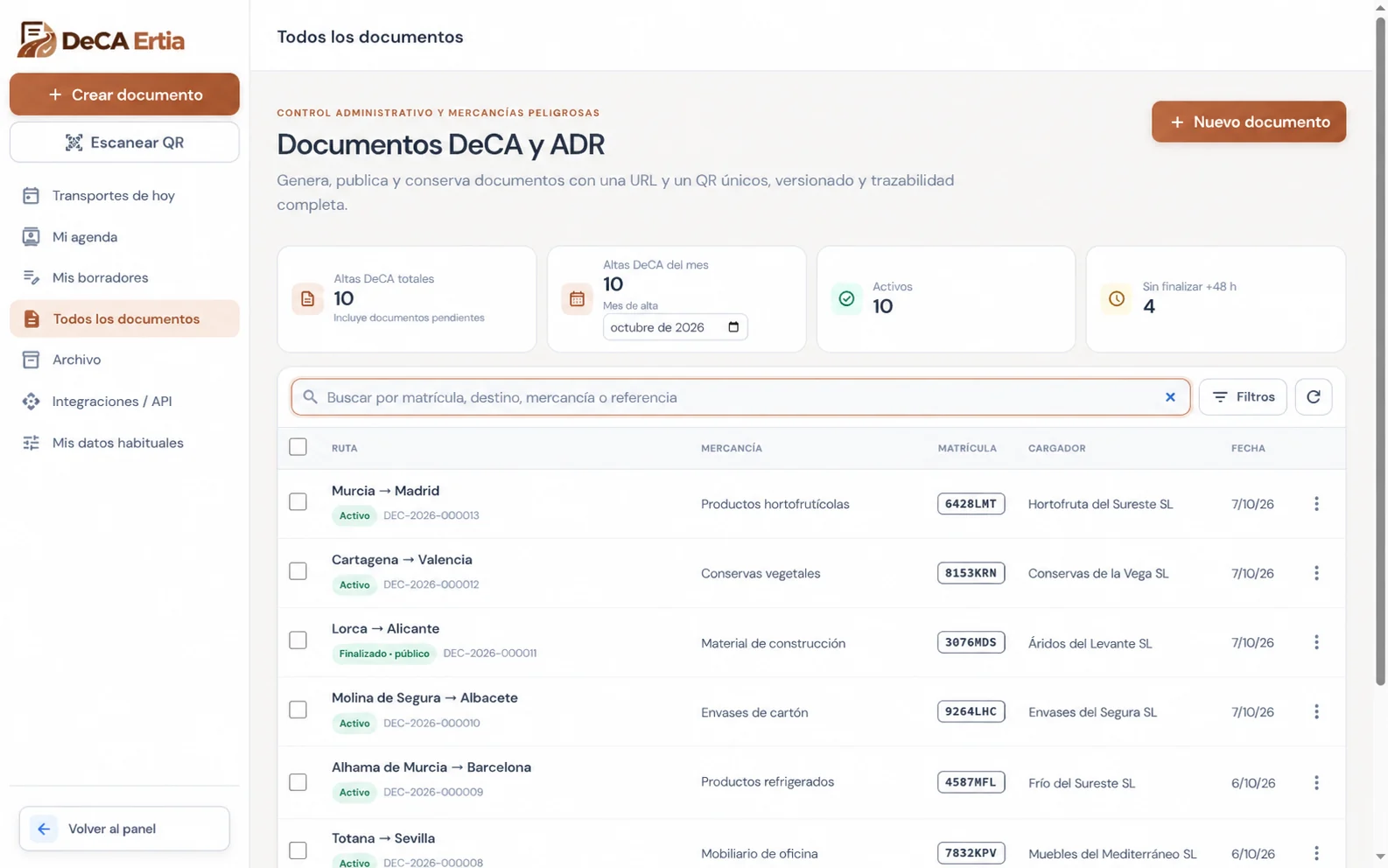
Task: Click the octubre de 2026 month field
Action: 675,327
